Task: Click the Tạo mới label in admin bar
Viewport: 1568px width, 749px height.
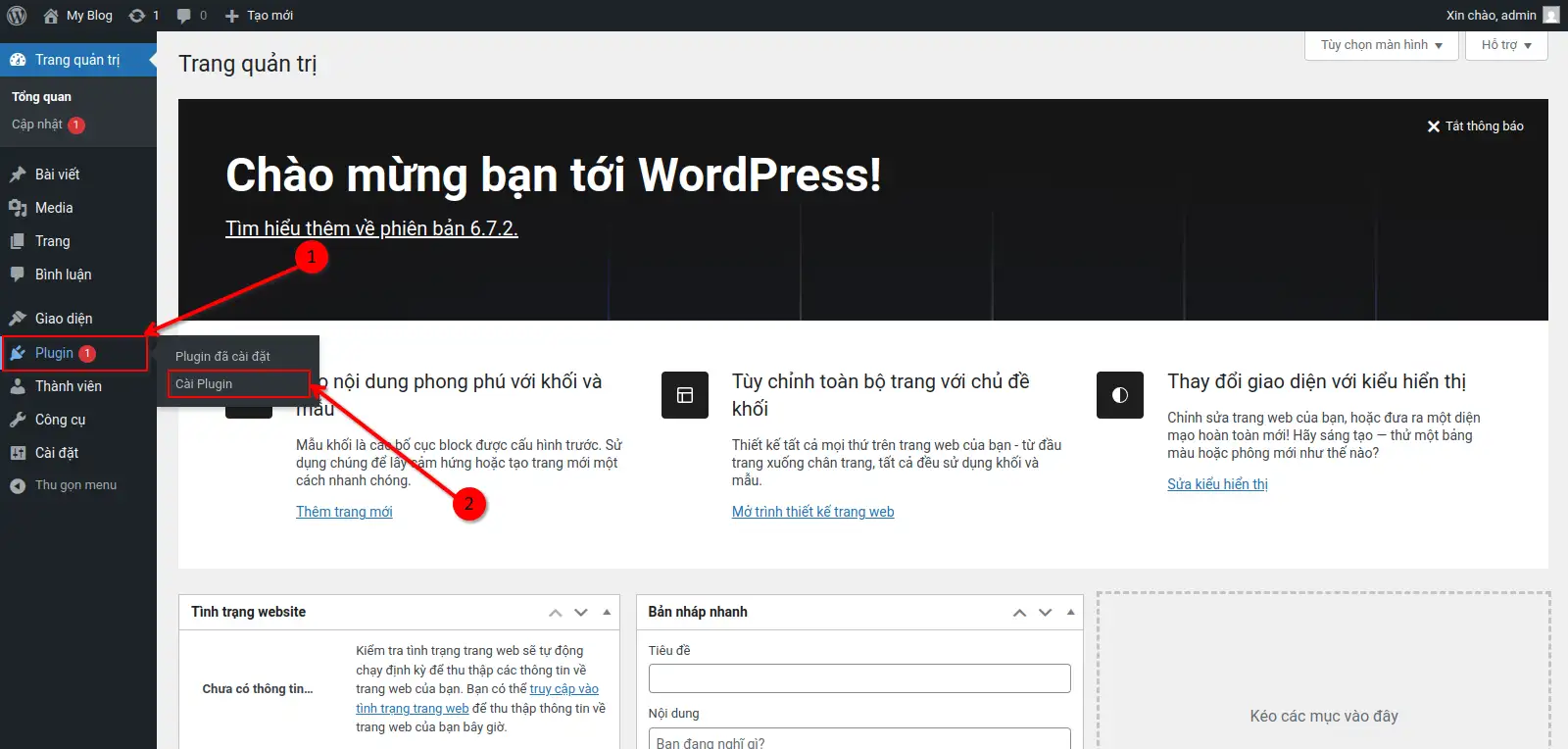Action: [x=269, y=16]
